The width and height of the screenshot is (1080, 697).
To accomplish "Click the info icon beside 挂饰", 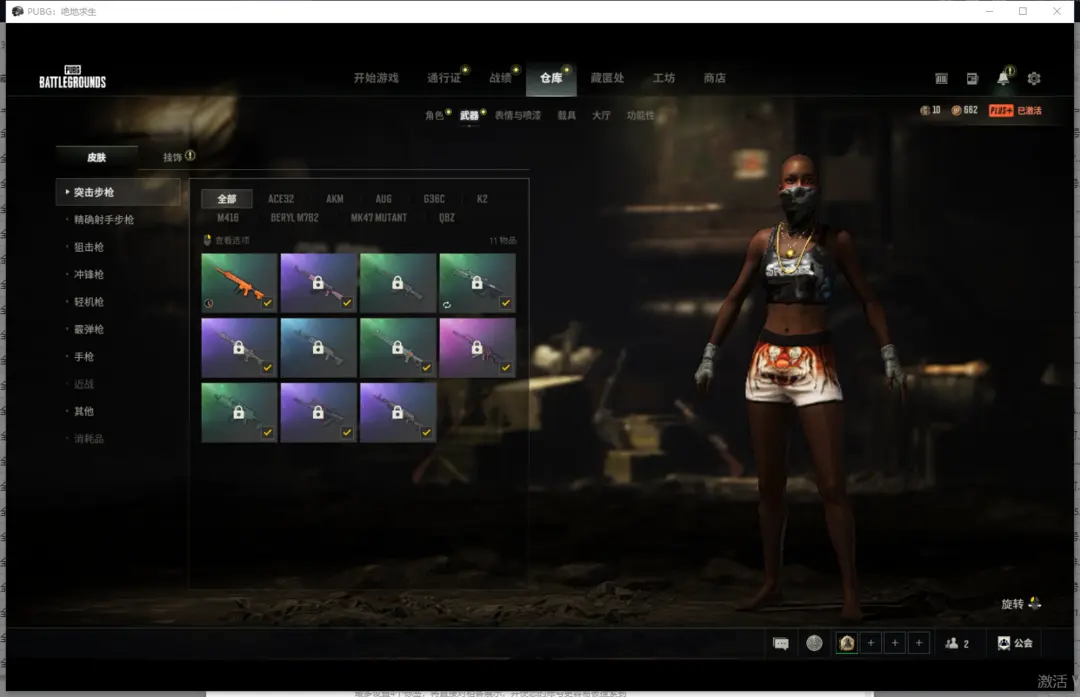I will (x=190, y=156).
